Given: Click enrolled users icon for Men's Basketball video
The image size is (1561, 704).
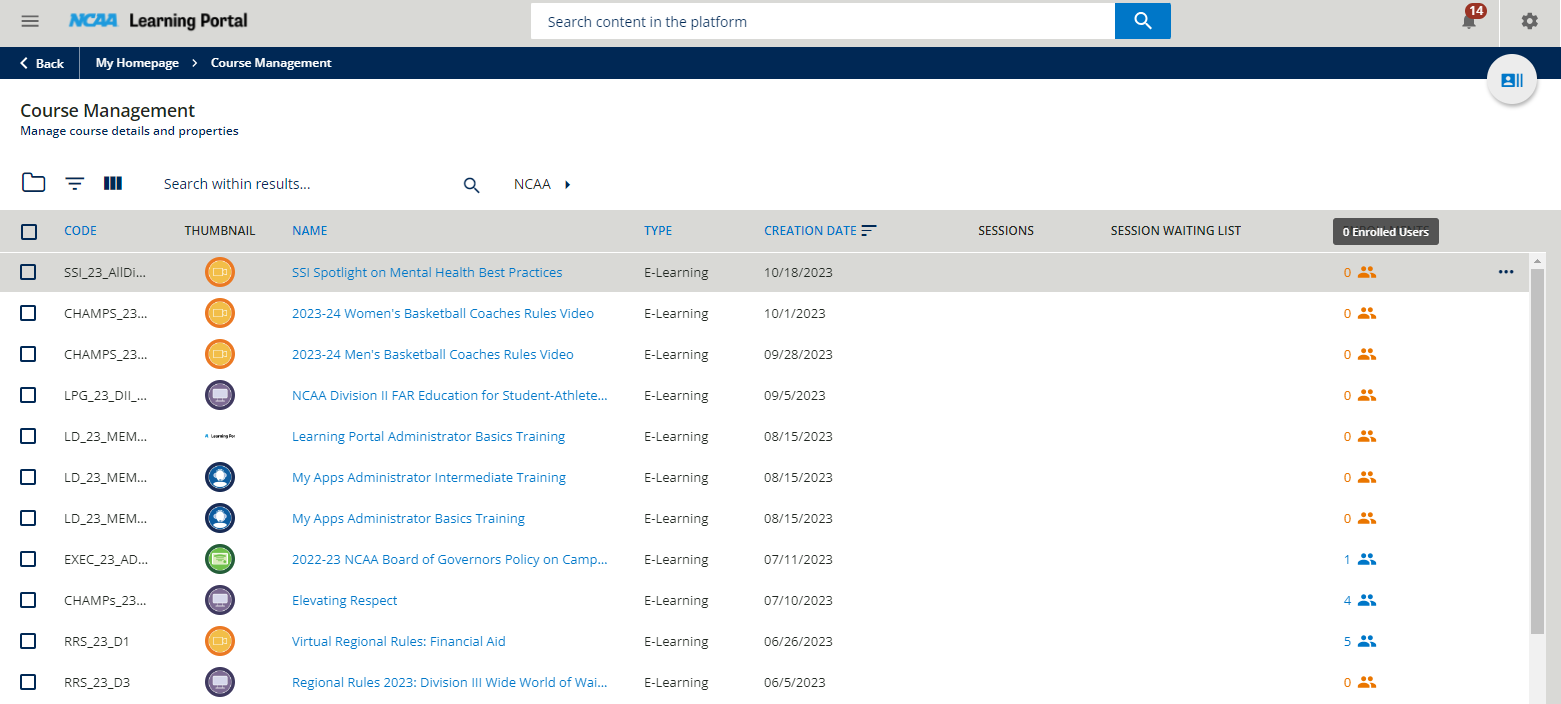Looking at the screenshot, I should [x=1367, y=354].
